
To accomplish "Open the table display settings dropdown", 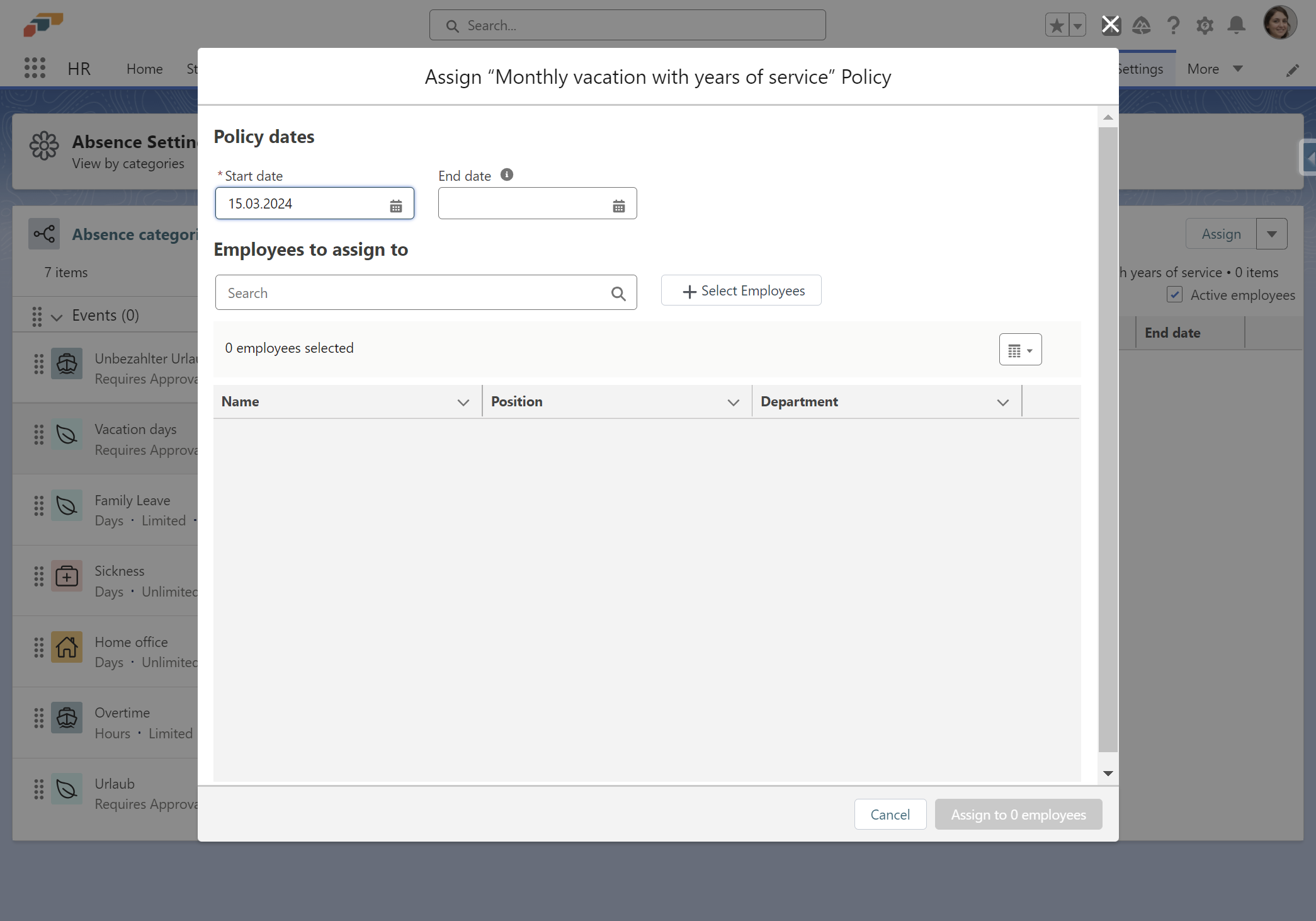I will [1020, 350].
